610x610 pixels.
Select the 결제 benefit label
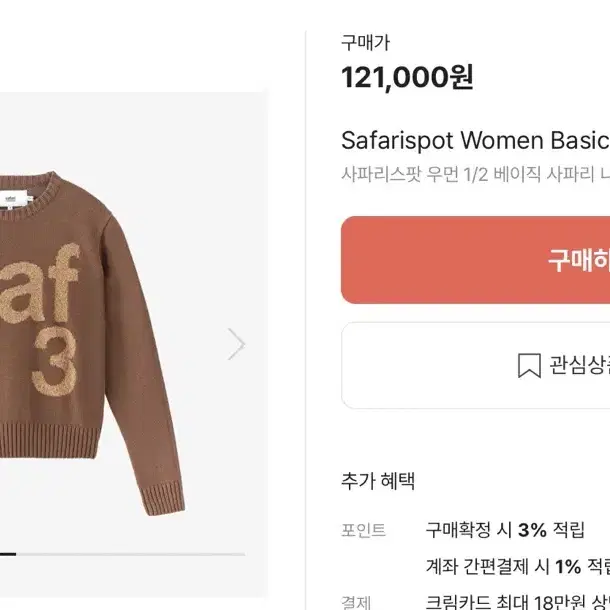[356, 602]
